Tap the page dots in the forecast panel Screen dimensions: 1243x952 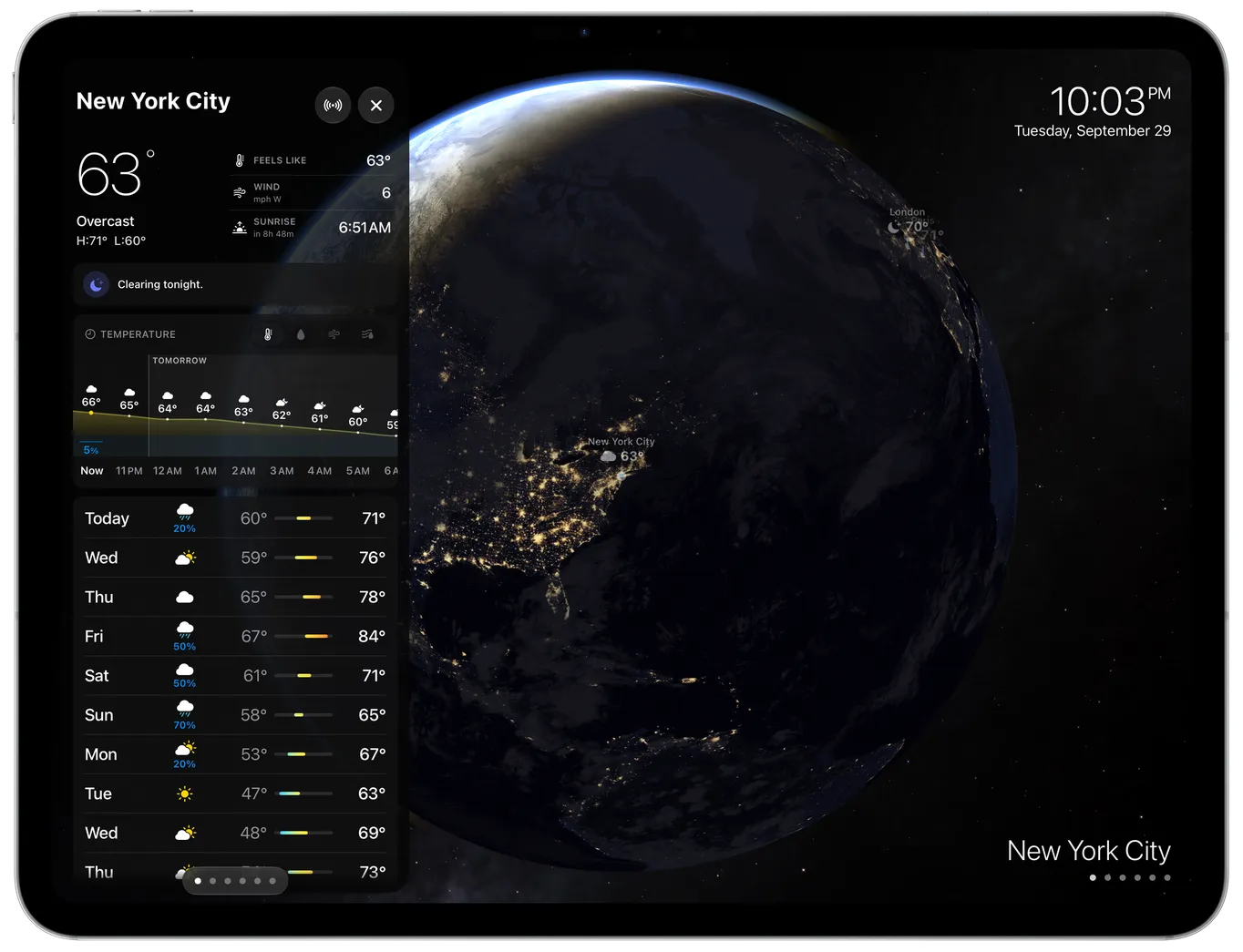coord(235,881)
